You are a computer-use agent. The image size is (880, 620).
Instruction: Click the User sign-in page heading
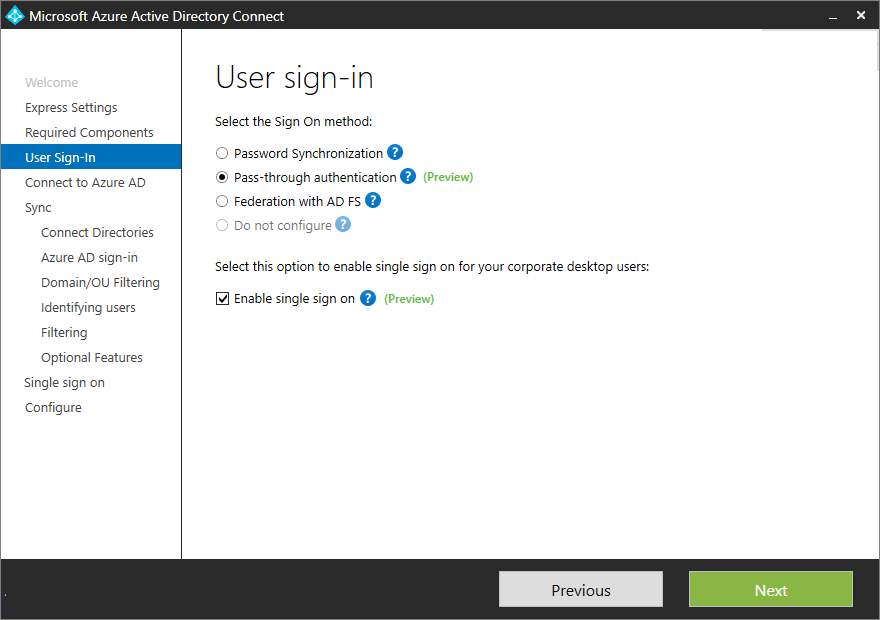tap(294, 77)
